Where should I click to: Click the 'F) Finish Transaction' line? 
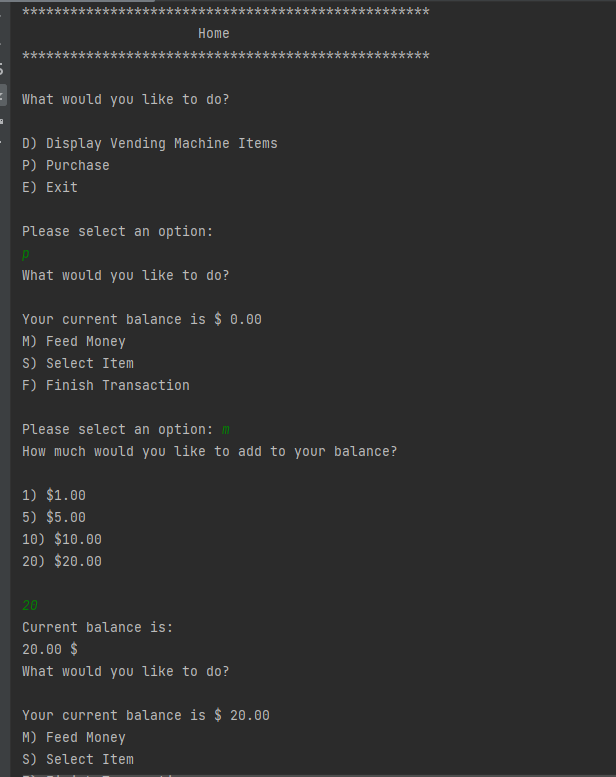[x=106, y=385]
